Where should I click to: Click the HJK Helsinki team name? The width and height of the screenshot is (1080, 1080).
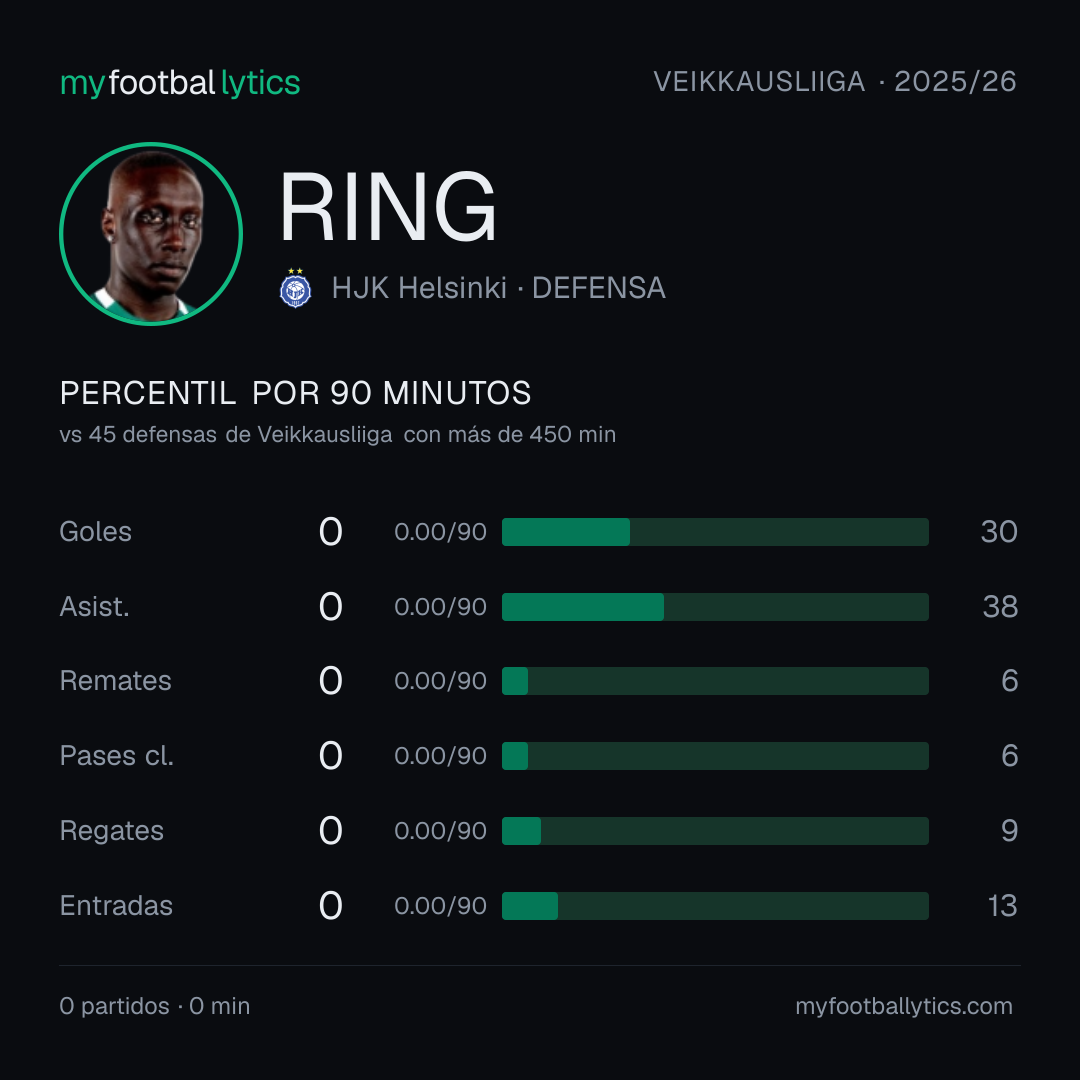(x=419, y=288)
